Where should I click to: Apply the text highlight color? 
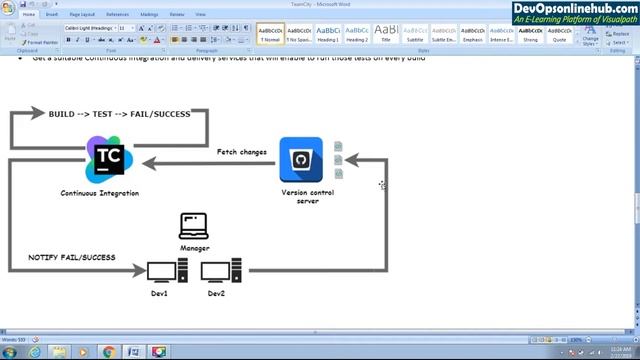(143, 40)
